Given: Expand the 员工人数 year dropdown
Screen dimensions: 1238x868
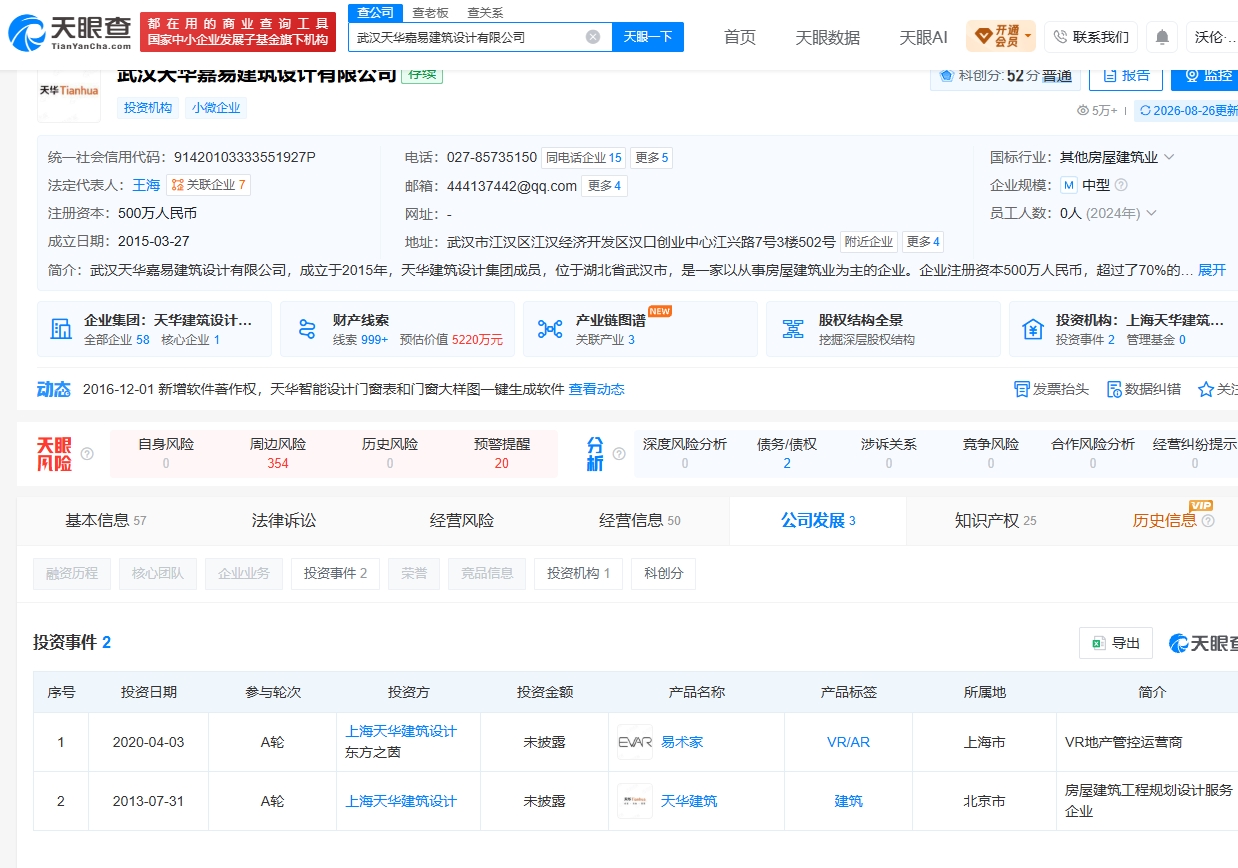Looking at the screenshot, I should [1150, 213].
